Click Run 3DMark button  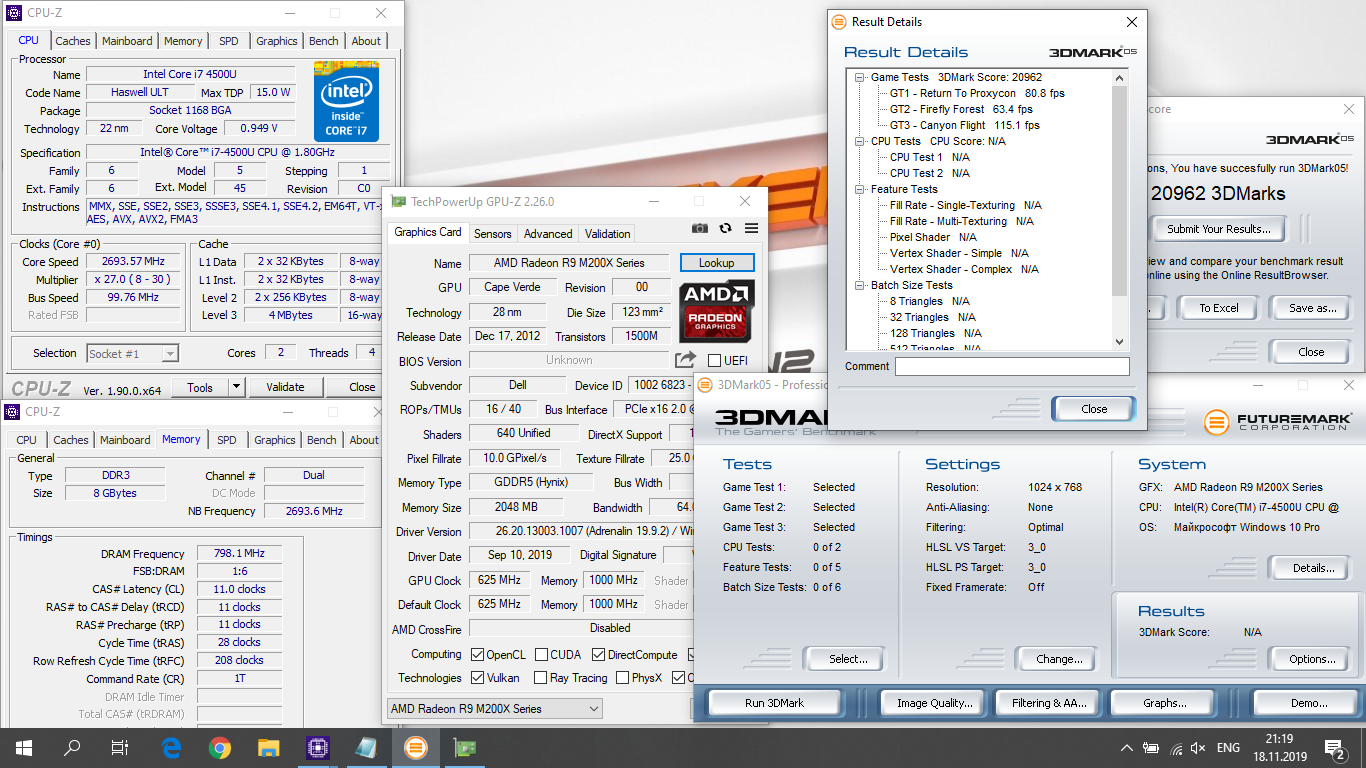click(774, 703)
